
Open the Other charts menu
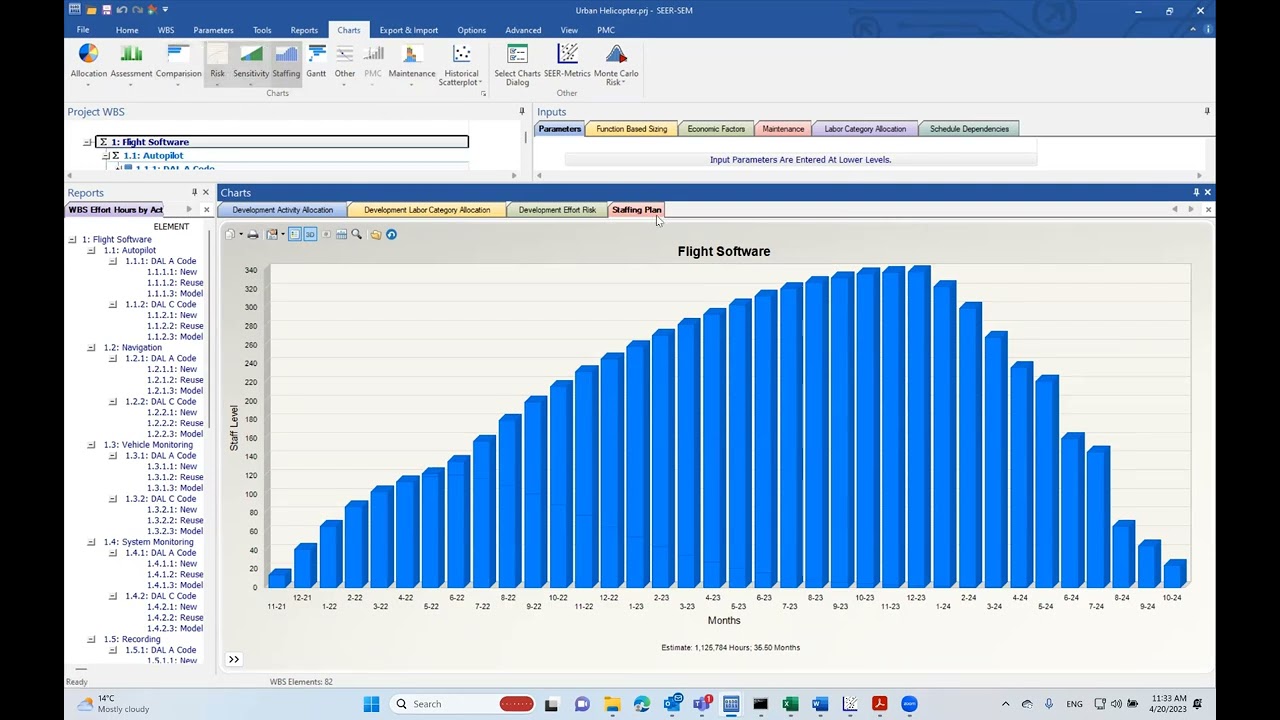pos(345,62)
